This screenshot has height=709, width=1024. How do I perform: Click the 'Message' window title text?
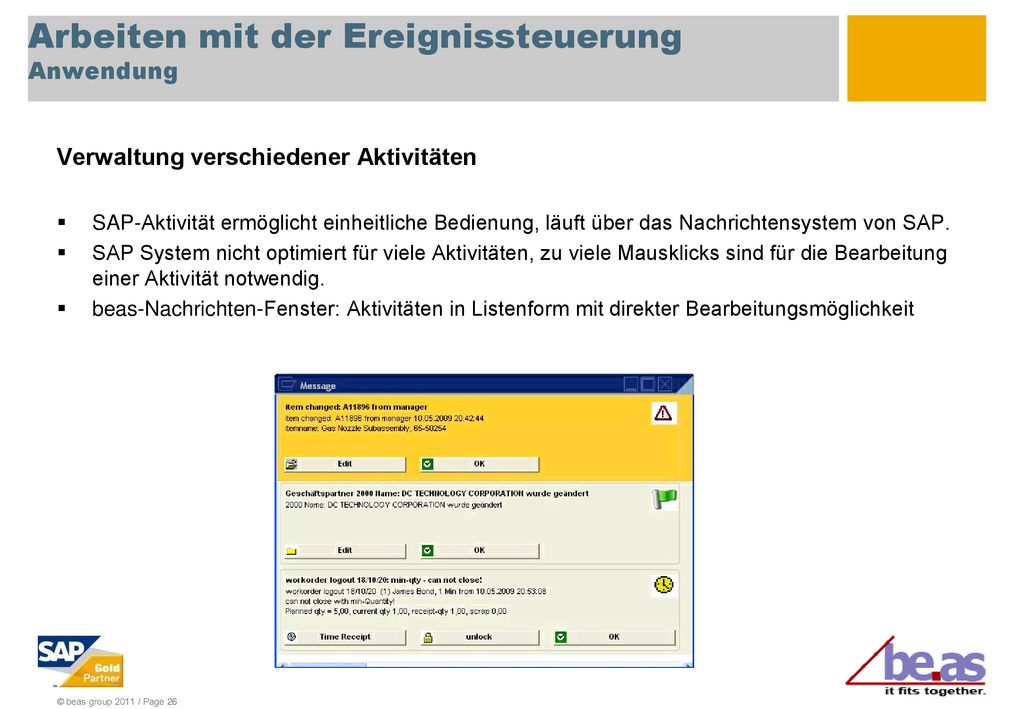click(317, 386)
